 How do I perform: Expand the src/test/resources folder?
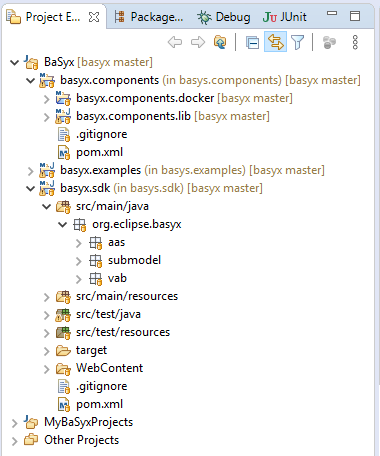(x=46, y=333)
